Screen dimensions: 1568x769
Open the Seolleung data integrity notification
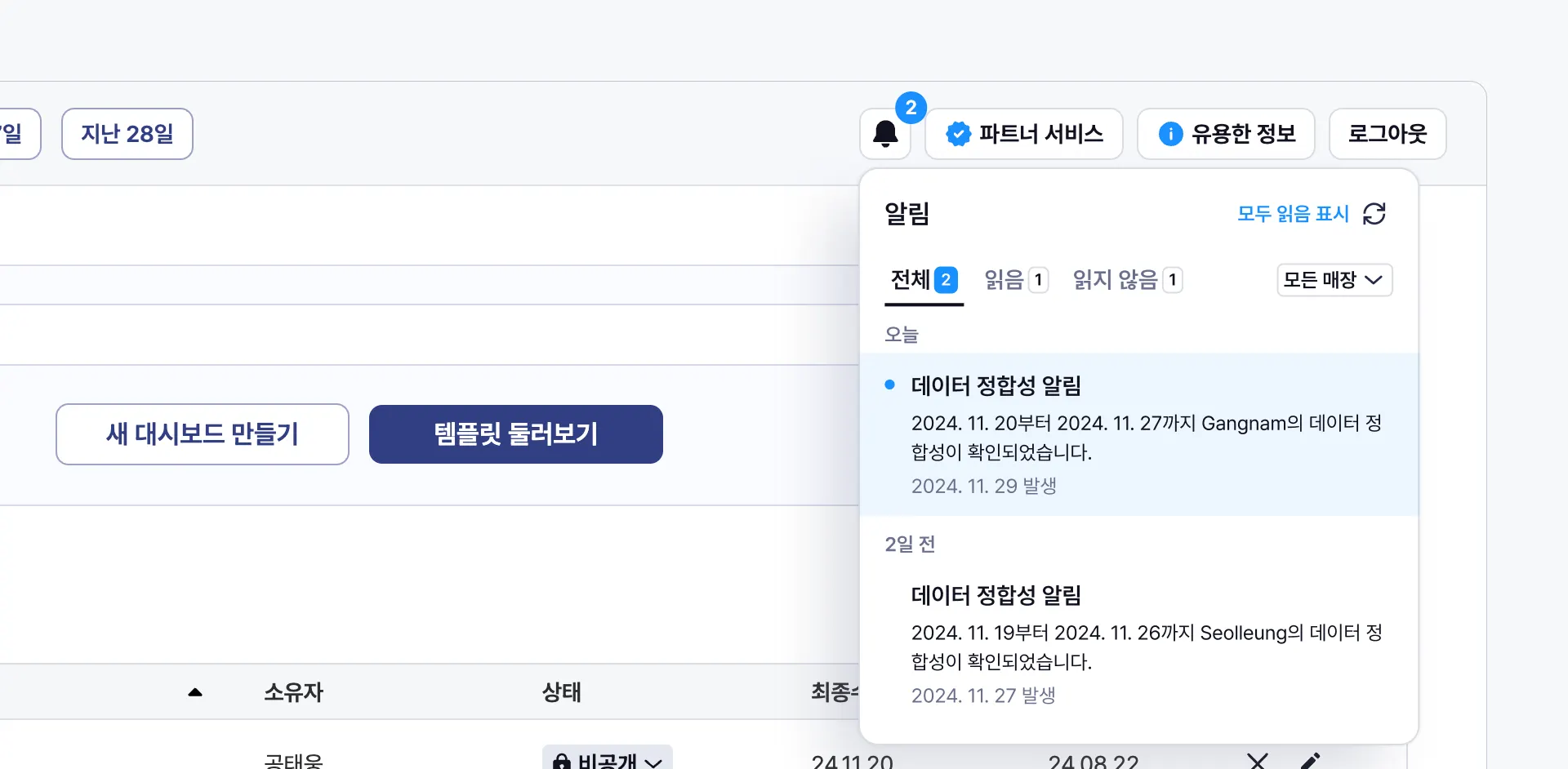point(1138,644)
